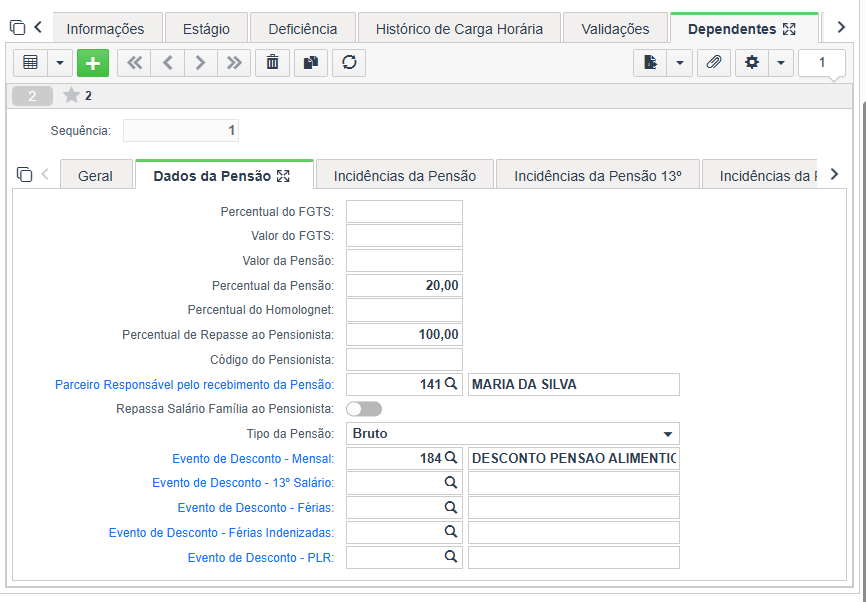Open Evento de Desconto - 13º Salário link
This screenshot has width=866, height=602.
(243, 483)
